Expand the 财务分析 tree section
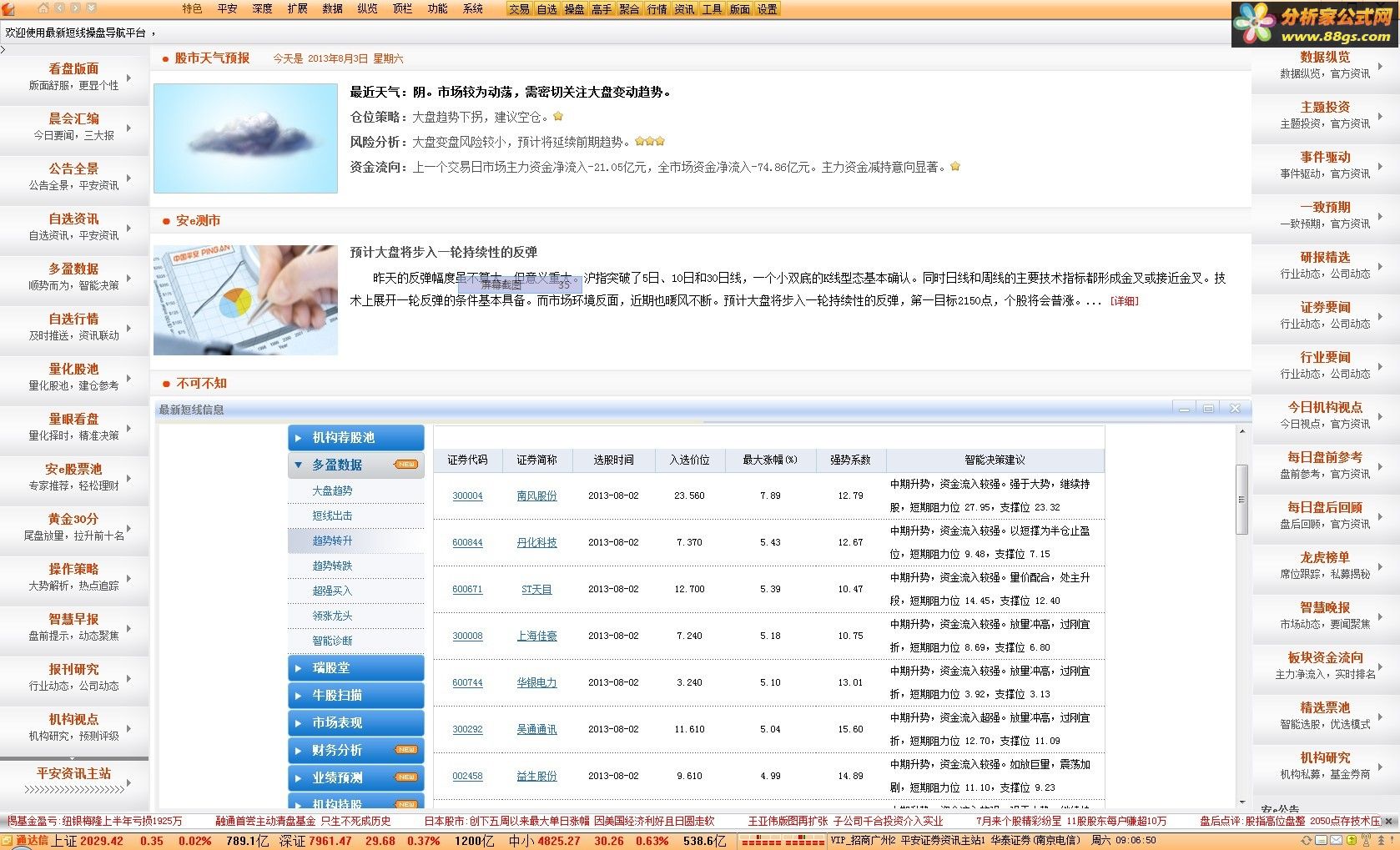The width and height of the screenshot is (1400, 850). point(299,751)
